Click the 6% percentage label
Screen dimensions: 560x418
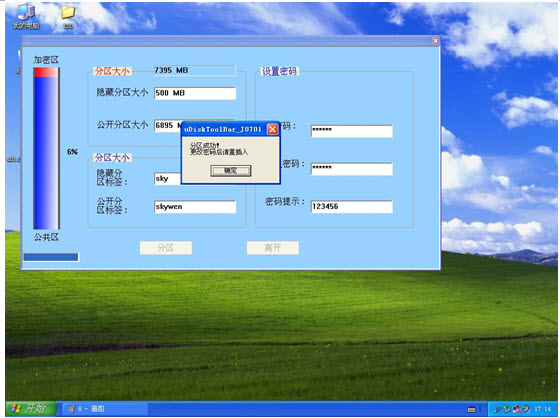click(x=72, y=152)
